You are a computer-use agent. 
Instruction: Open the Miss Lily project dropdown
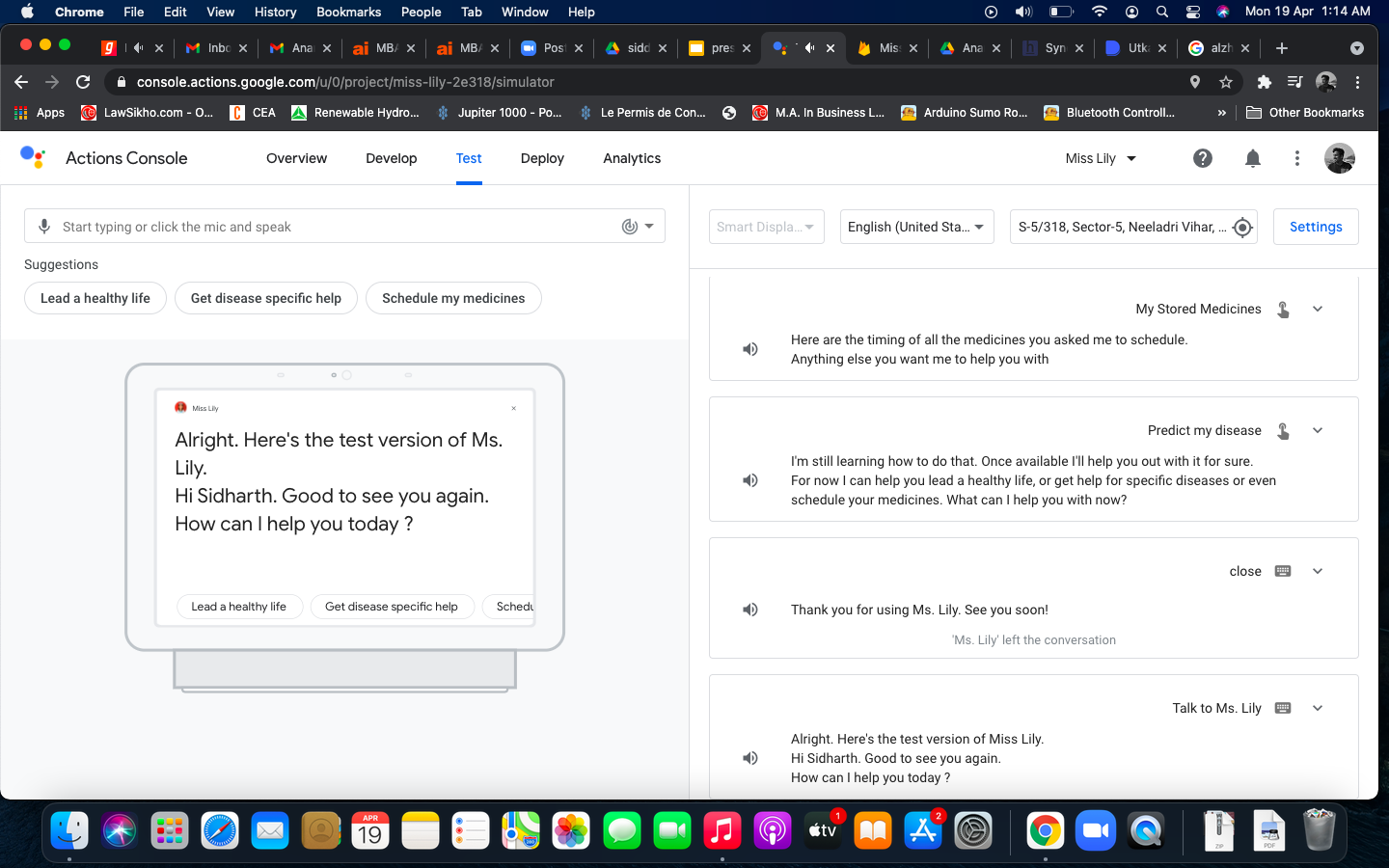(1102, 158)
